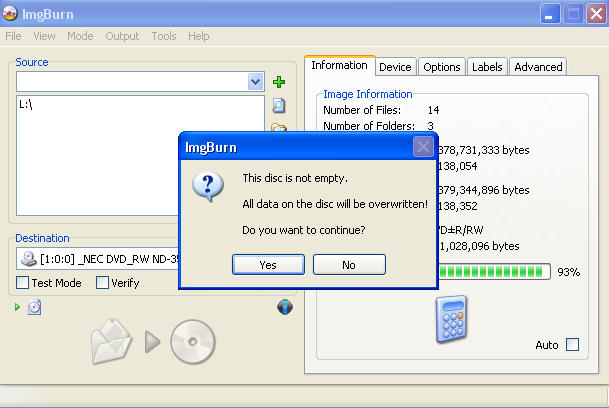Viewport: 609px width, 408px height.
Task: Expand the Source dropdown arrow
Action: point(255,82)
